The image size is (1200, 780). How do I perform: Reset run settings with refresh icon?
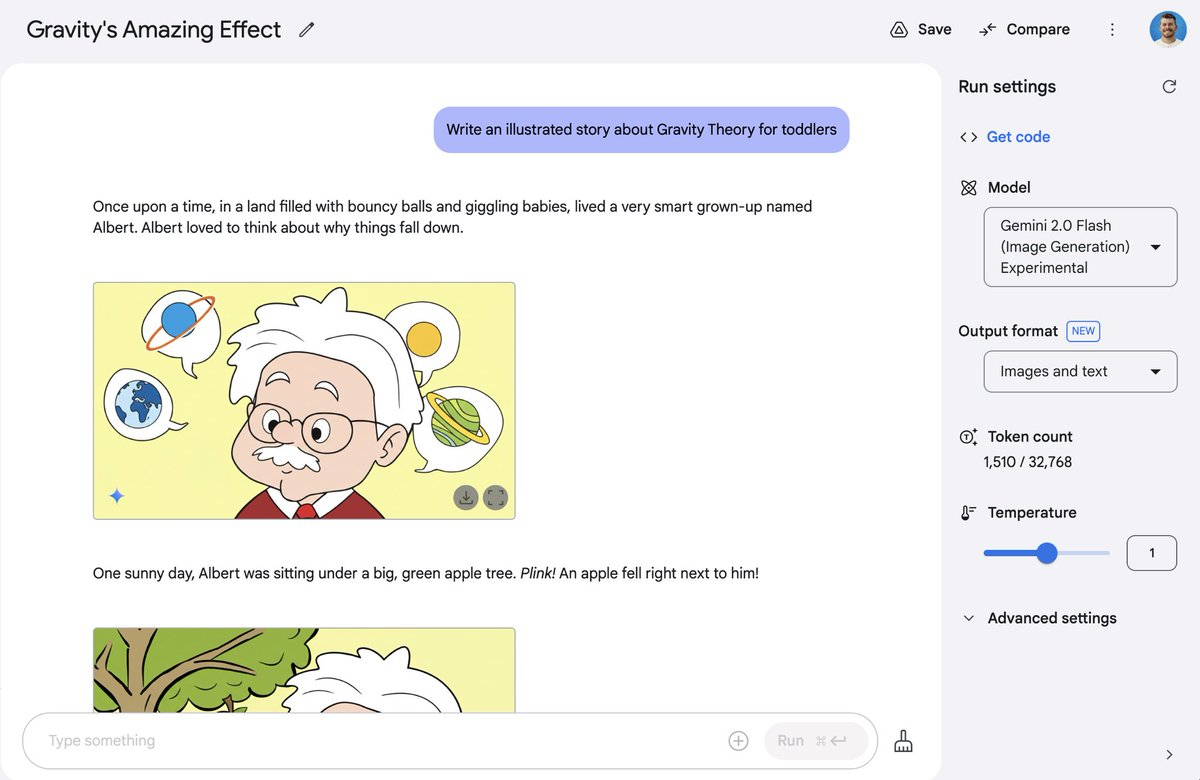coord(1169,87)
